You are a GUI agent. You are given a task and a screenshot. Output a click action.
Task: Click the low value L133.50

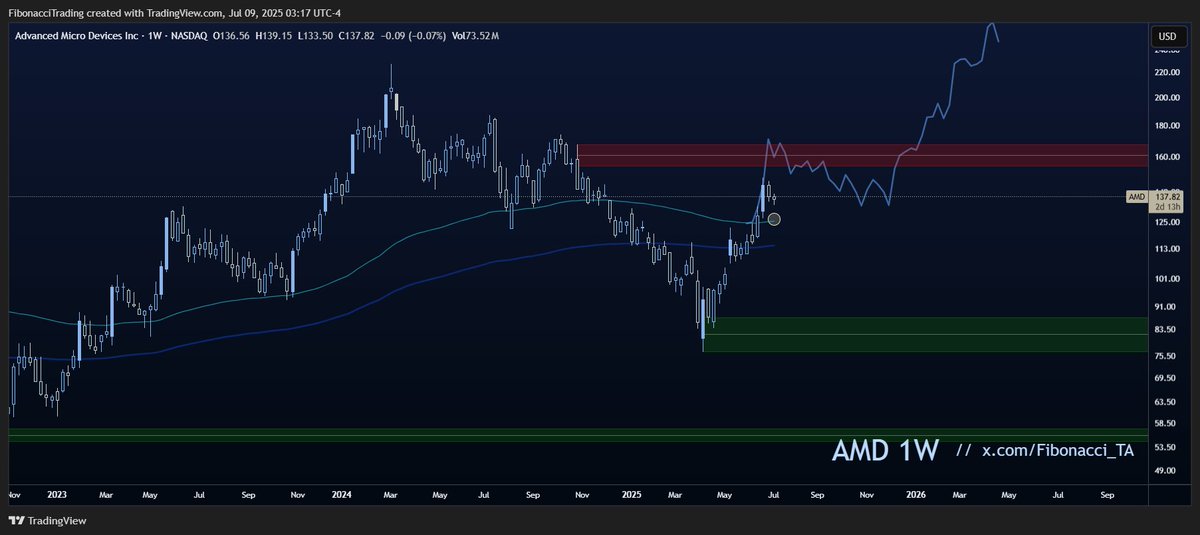point(316,36)
